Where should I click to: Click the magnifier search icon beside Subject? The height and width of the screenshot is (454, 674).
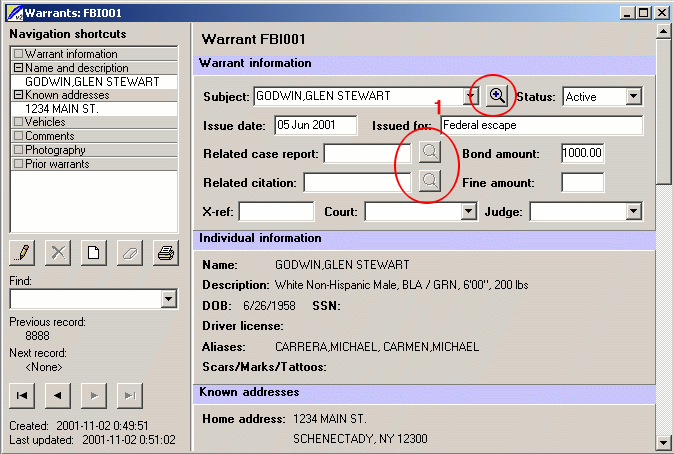point(496,96)
